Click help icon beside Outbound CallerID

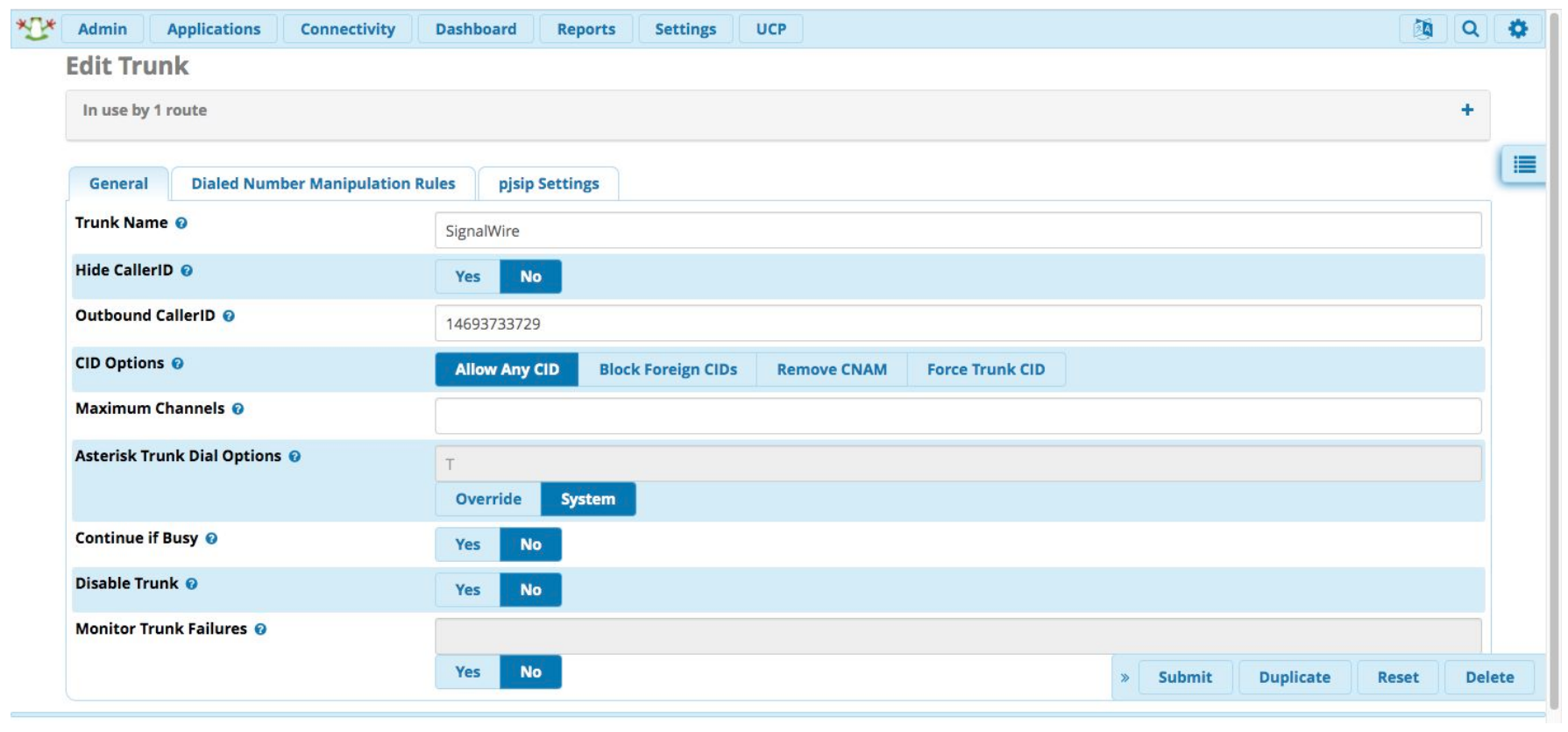coord(229,316)
